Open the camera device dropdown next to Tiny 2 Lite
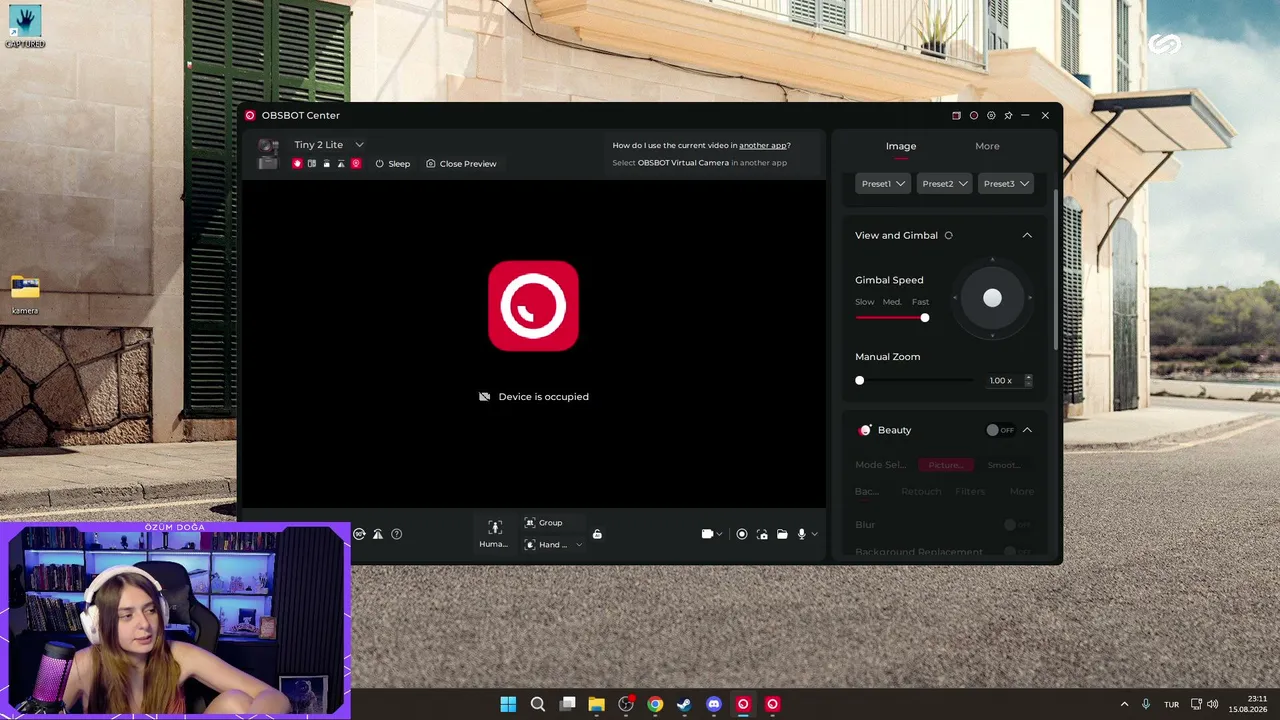Viewport: 1280px width, 720px height. [360, 145]
